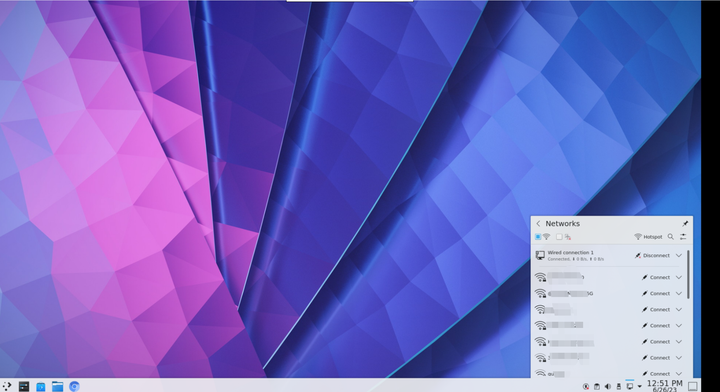The width and height of the screenshot is (720, 392).
Task: Connect to the fourth listed Wi-Fi network
Action: [656, 326]
